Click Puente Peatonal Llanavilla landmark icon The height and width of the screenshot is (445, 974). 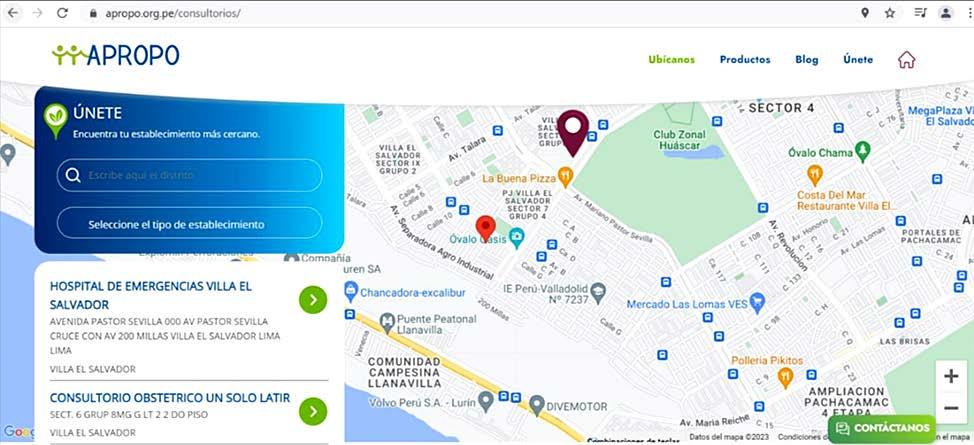click(387, 322)
